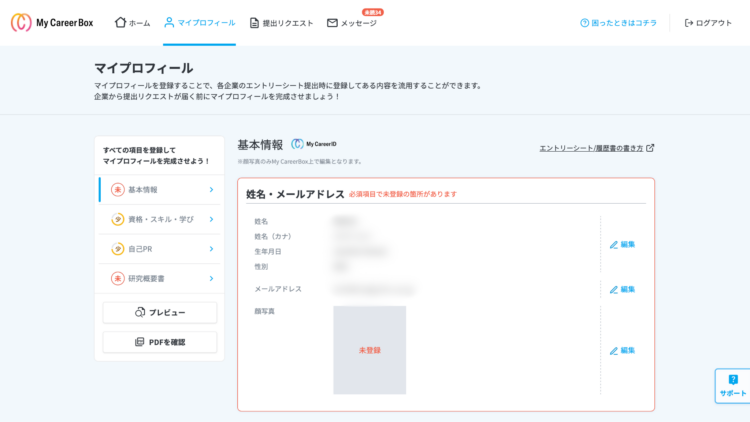This screenshot has width=750, height=422.
Task: Click the 顔写真 label
Action: [x=265, y=311]
